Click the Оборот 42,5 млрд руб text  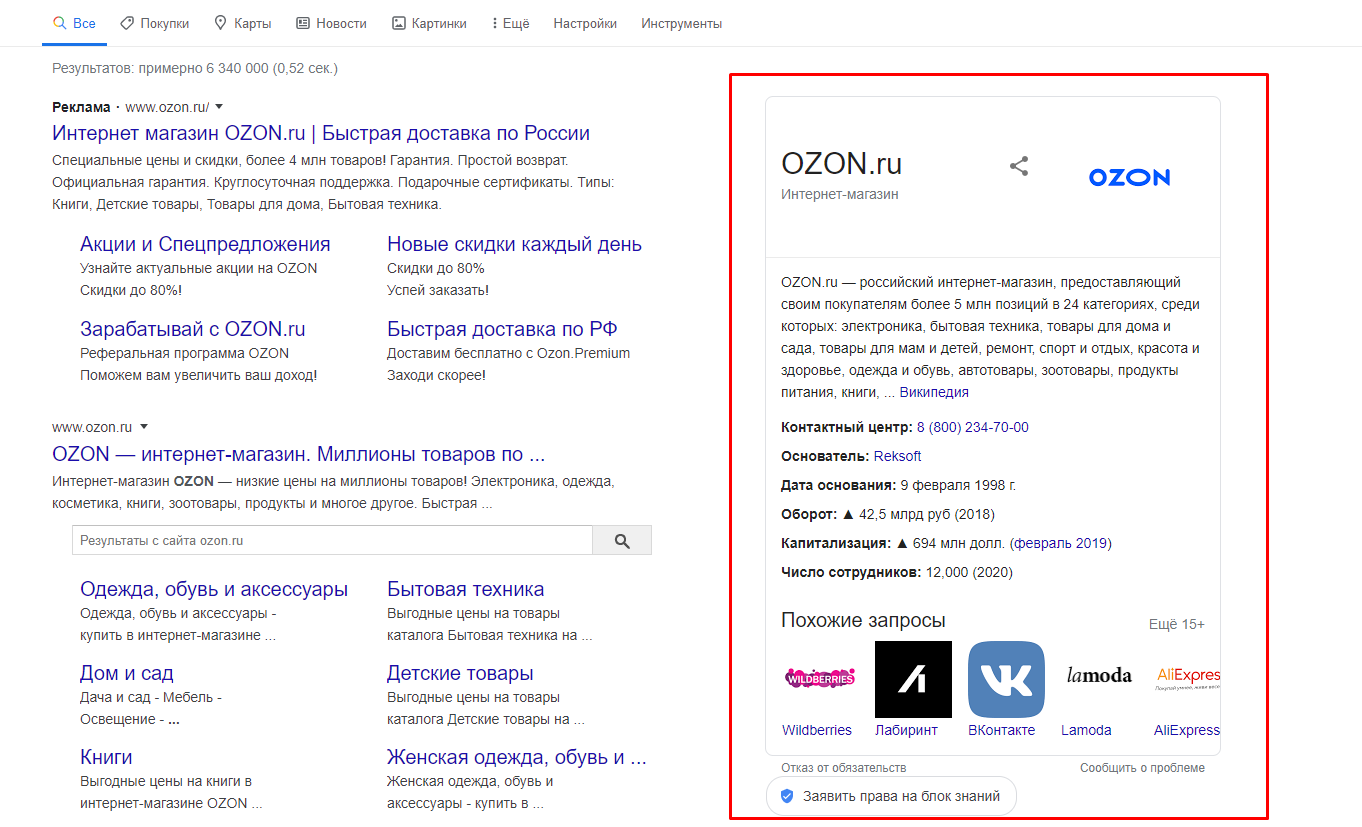pos(888,515)
